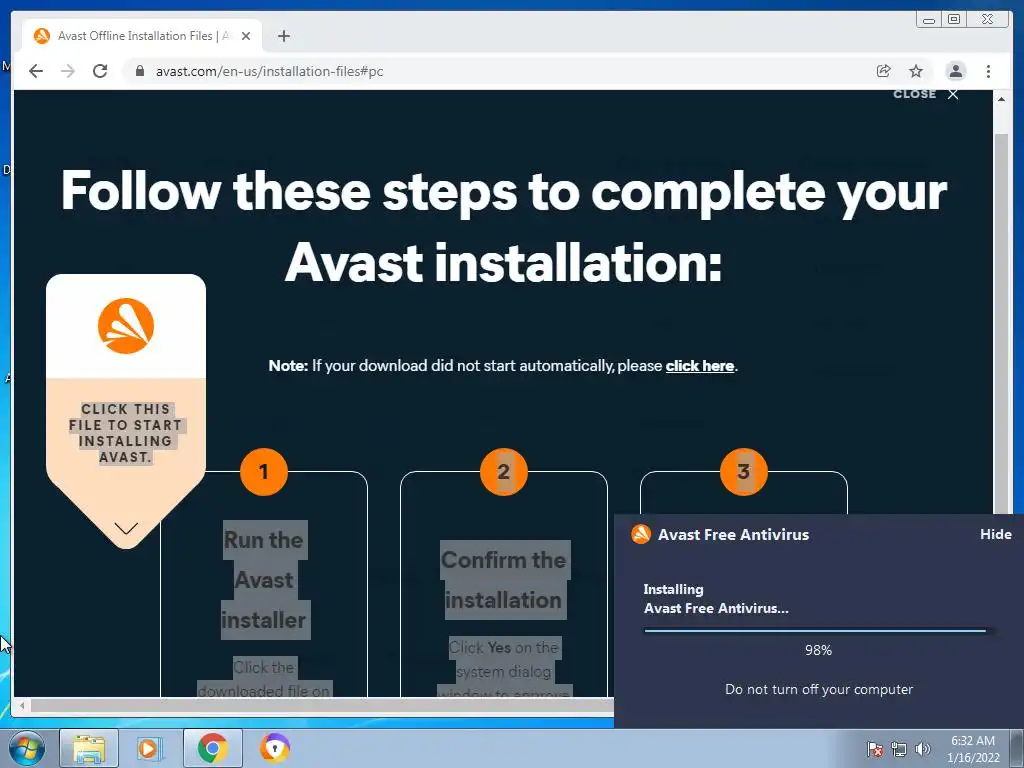Bookmark this page with the star icon
The image size is (1024, 768).
[x=916, y=71]
